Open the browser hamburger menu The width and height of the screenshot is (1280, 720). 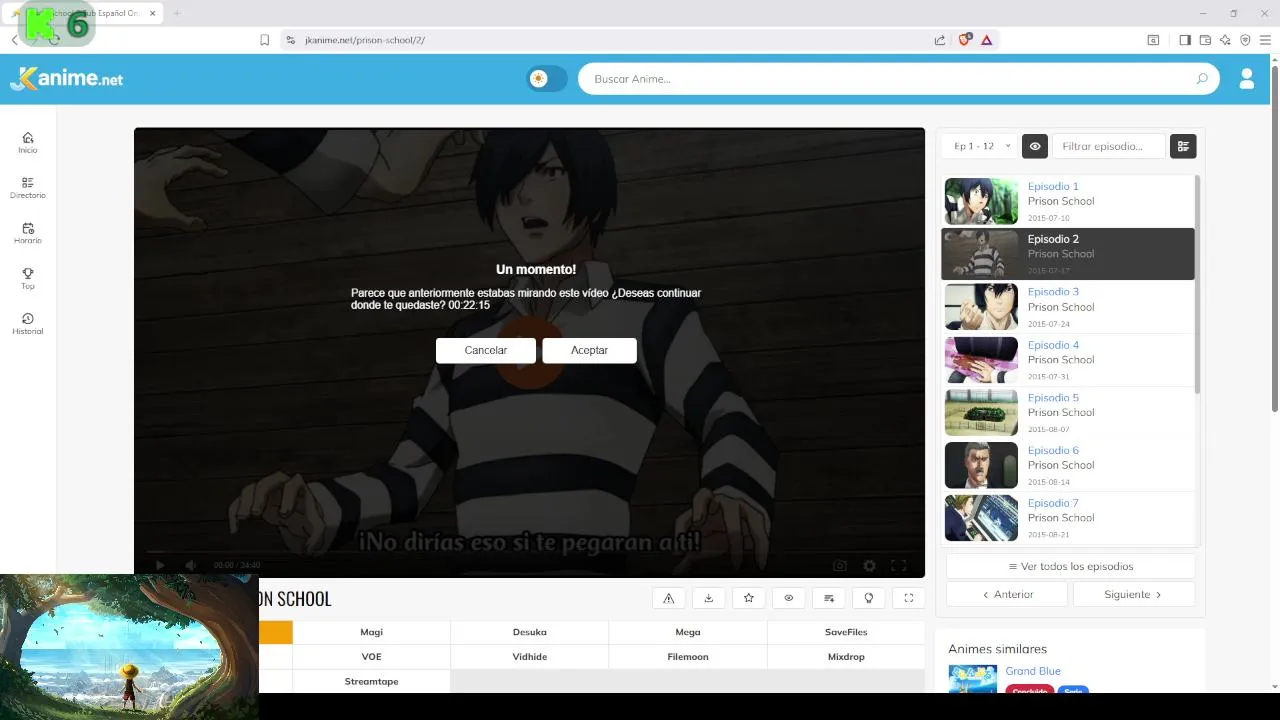1265,40
